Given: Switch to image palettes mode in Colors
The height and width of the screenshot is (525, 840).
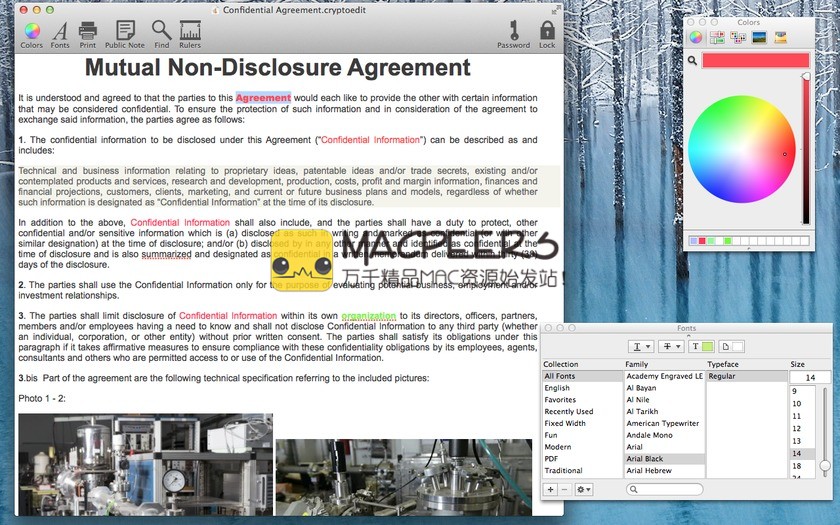Looking at the screenshot, I should (x=759, y=37).
